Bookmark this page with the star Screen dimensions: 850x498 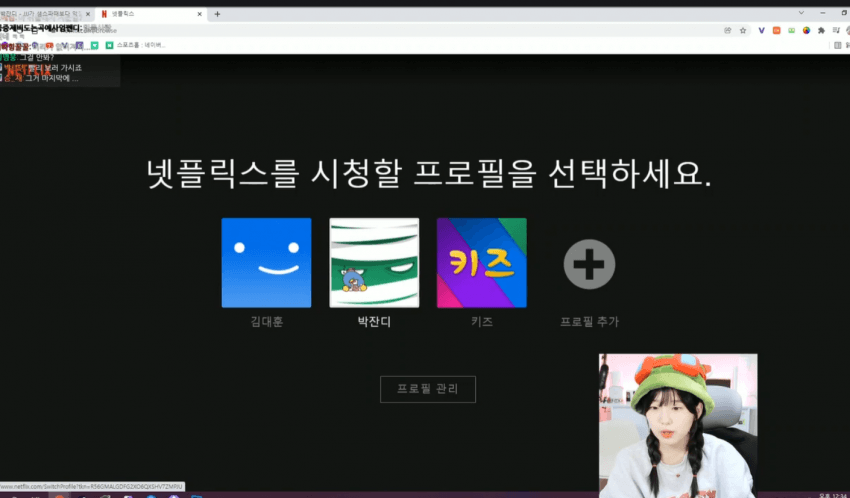point(743,30)
